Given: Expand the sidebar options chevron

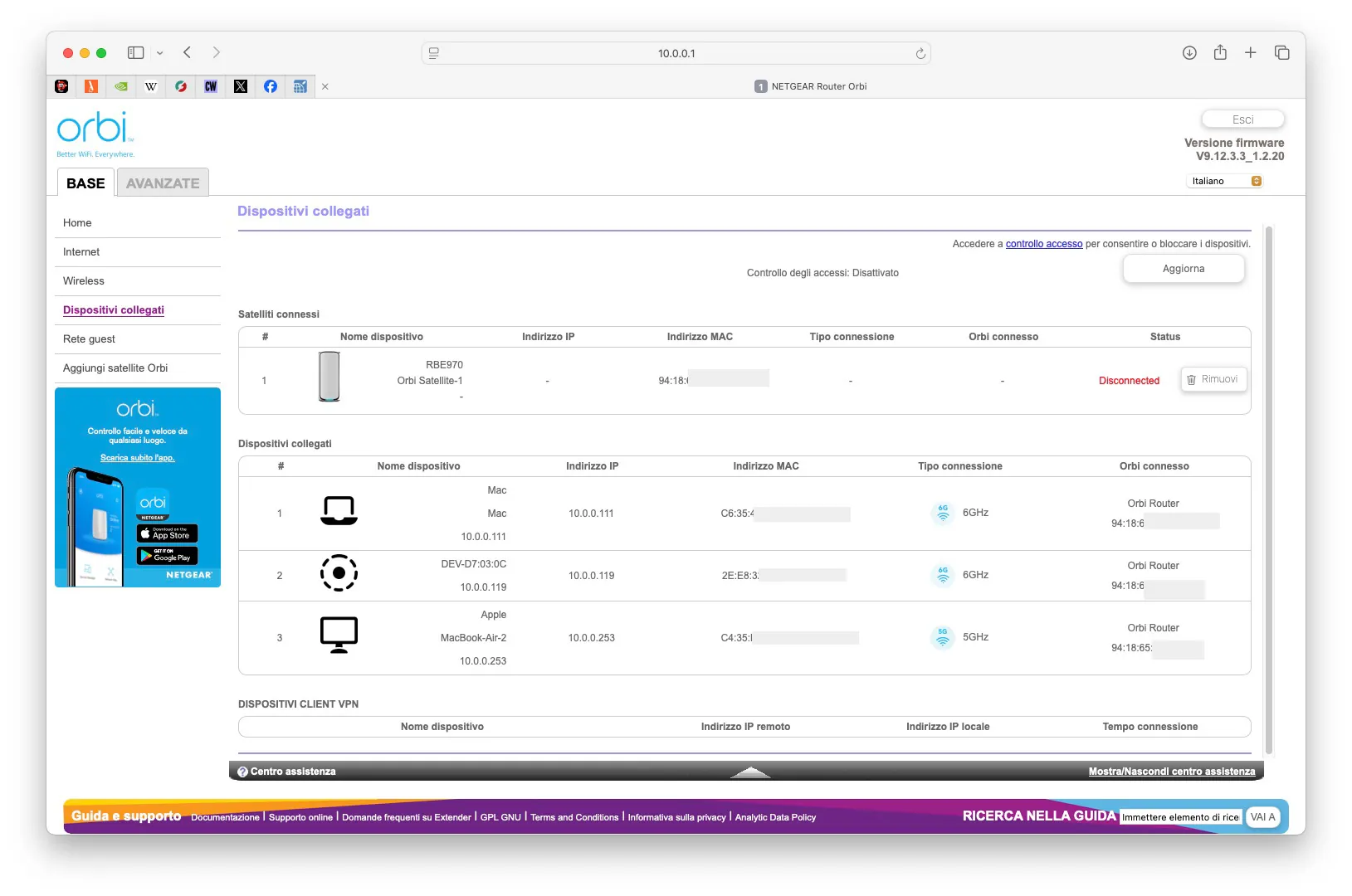Looking at the screenshot, I should pos(160,53).
